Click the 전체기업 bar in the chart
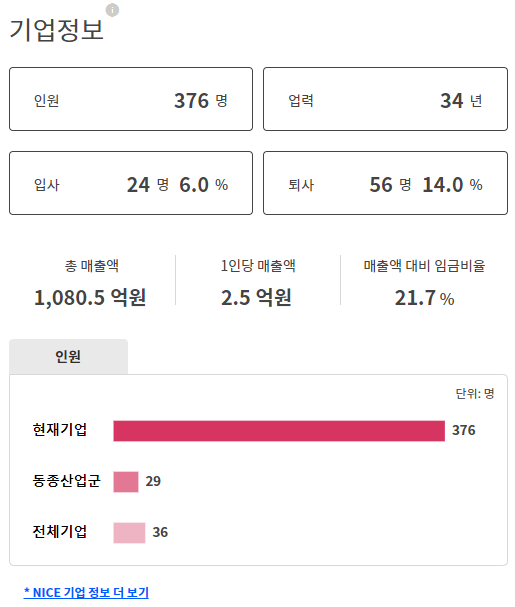 (x=129, y=533)
